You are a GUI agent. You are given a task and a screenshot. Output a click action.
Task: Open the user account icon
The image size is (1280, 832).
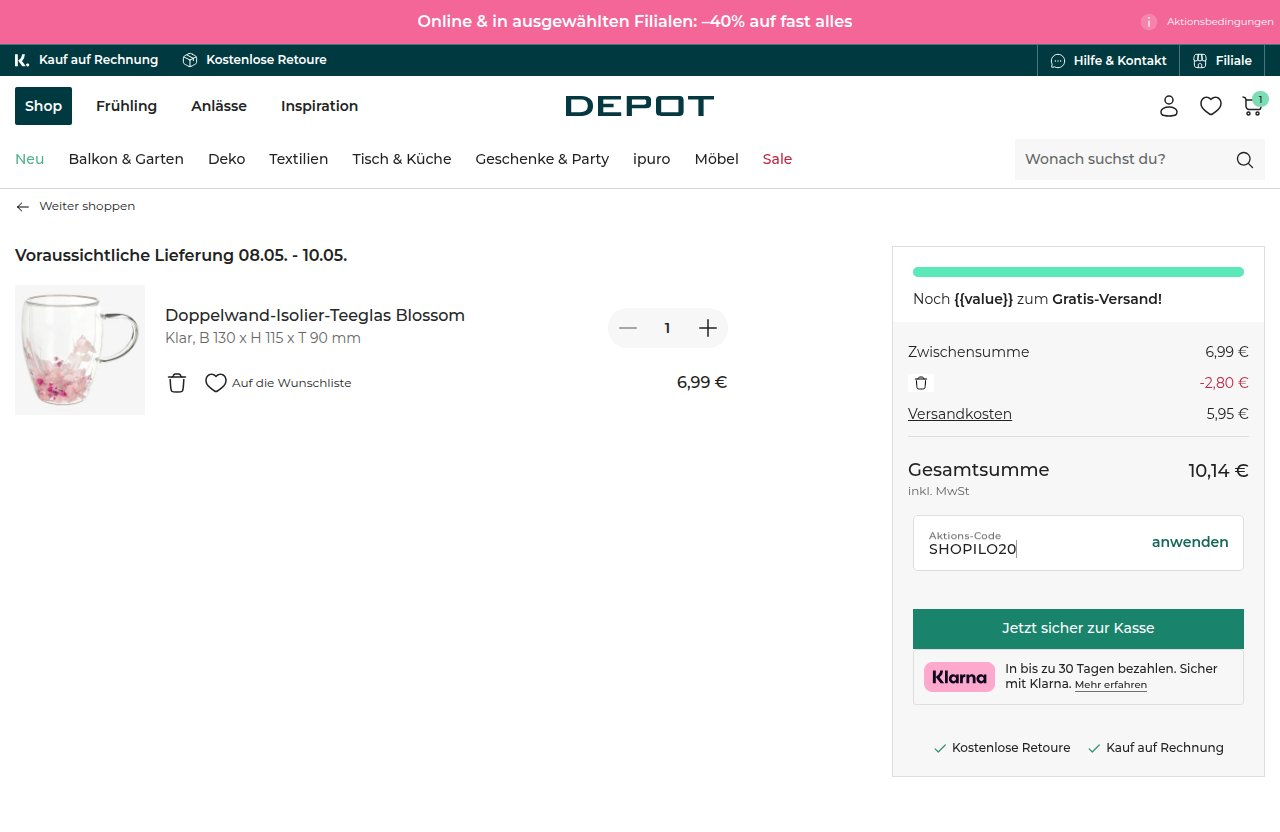click(x=1169, y=106)
